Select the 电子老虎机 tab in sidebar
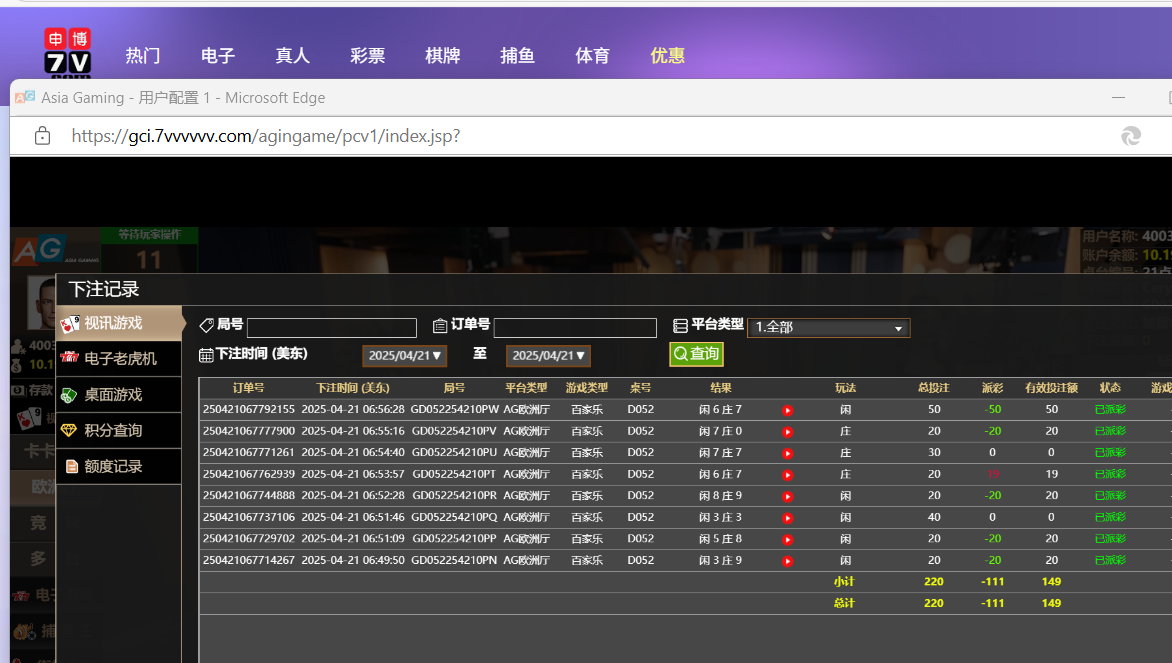Screen dimensions: 1172x663 [x=119, y=358]
